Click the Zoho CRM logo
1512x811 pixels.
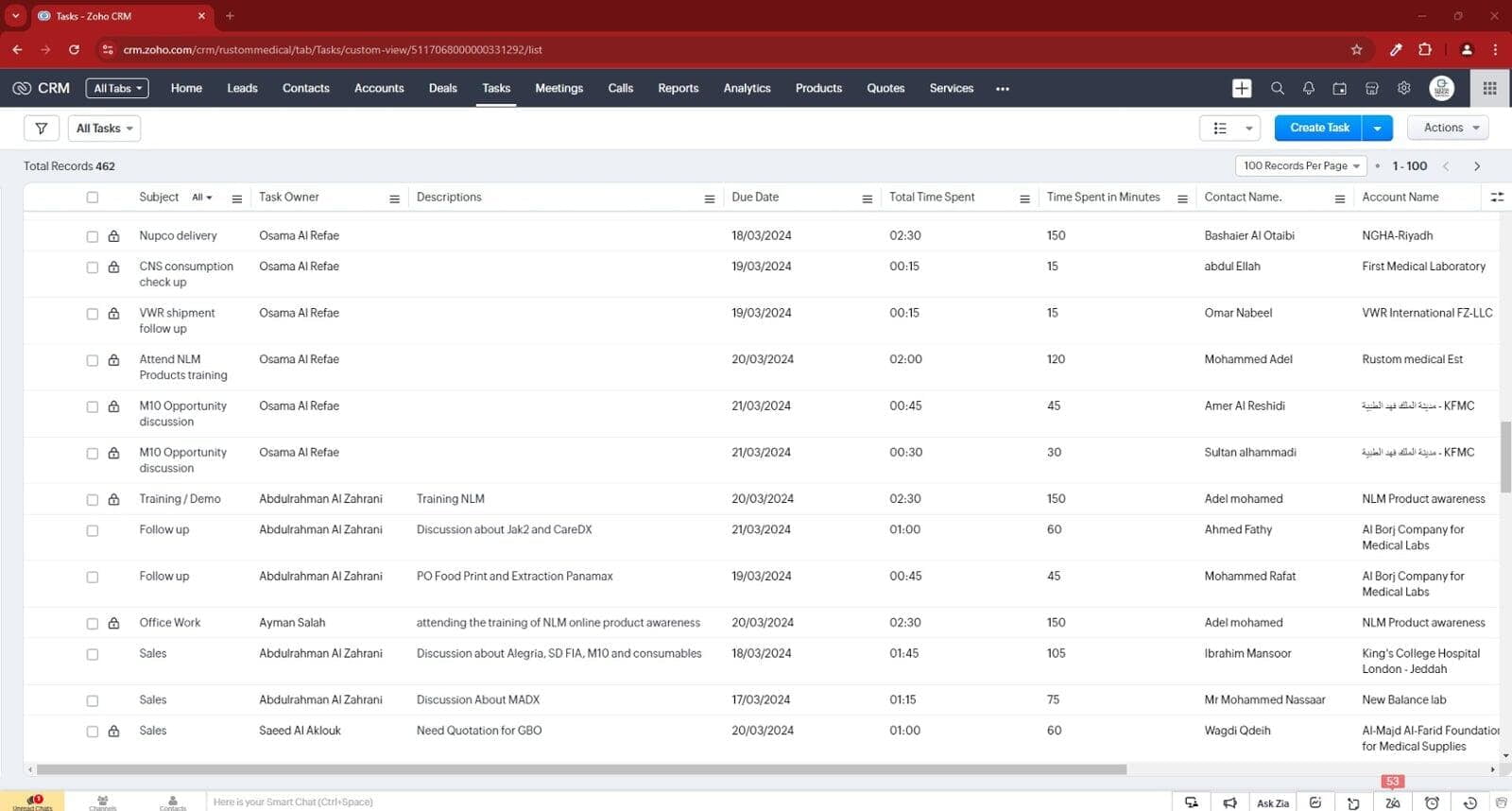click(41, 88)
